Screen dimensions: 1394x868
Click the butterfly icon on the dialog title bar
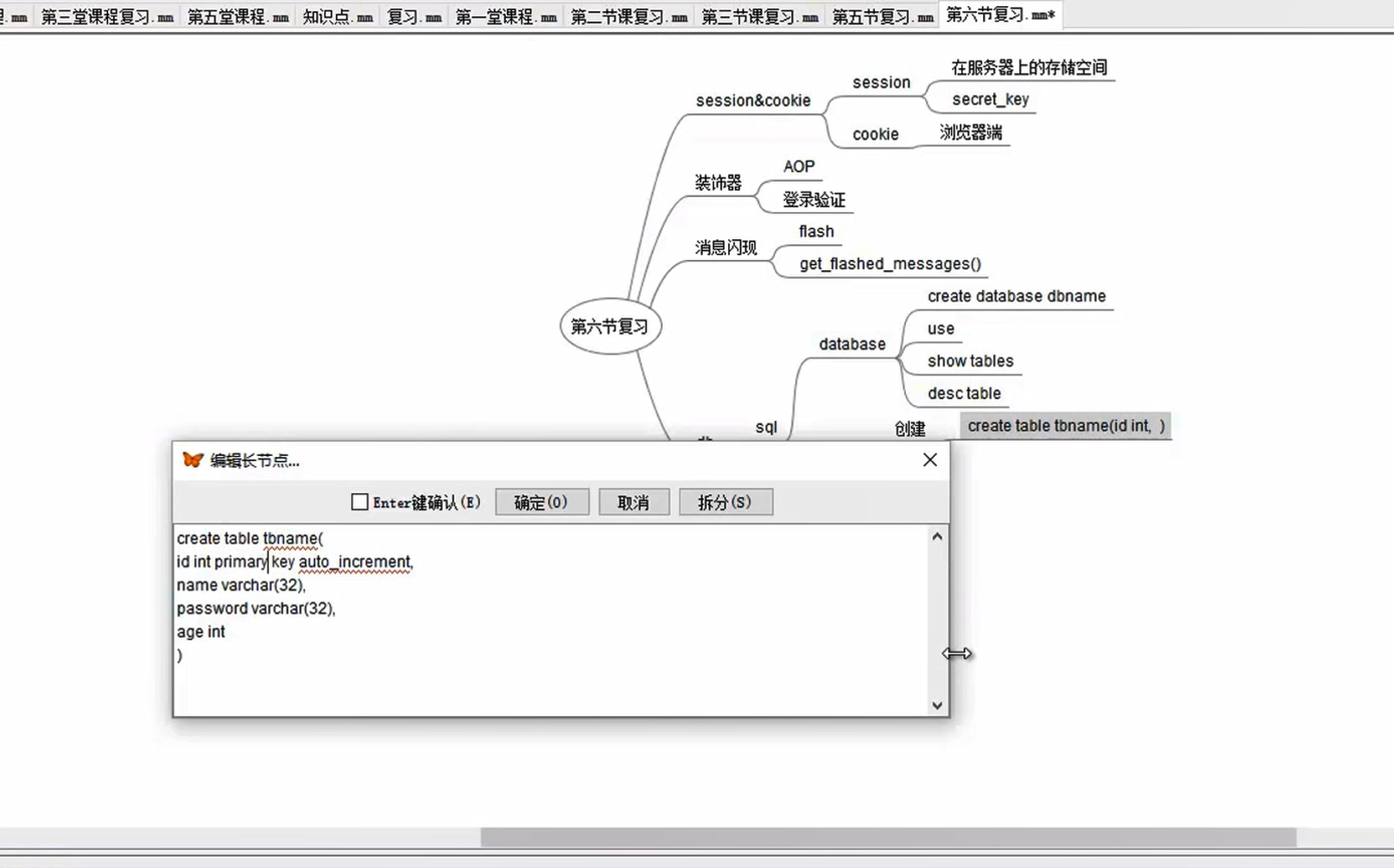coord(191,459)
